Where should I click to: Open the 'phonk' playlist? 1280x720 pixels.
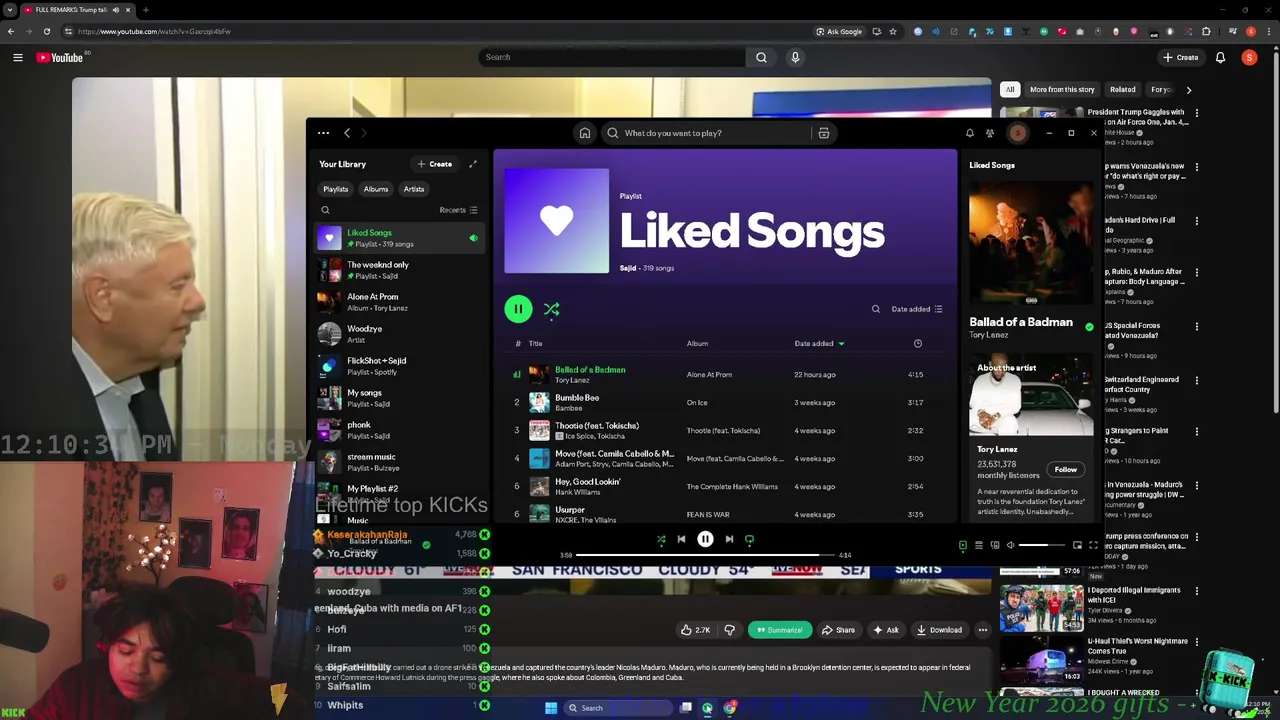[400, 430]
